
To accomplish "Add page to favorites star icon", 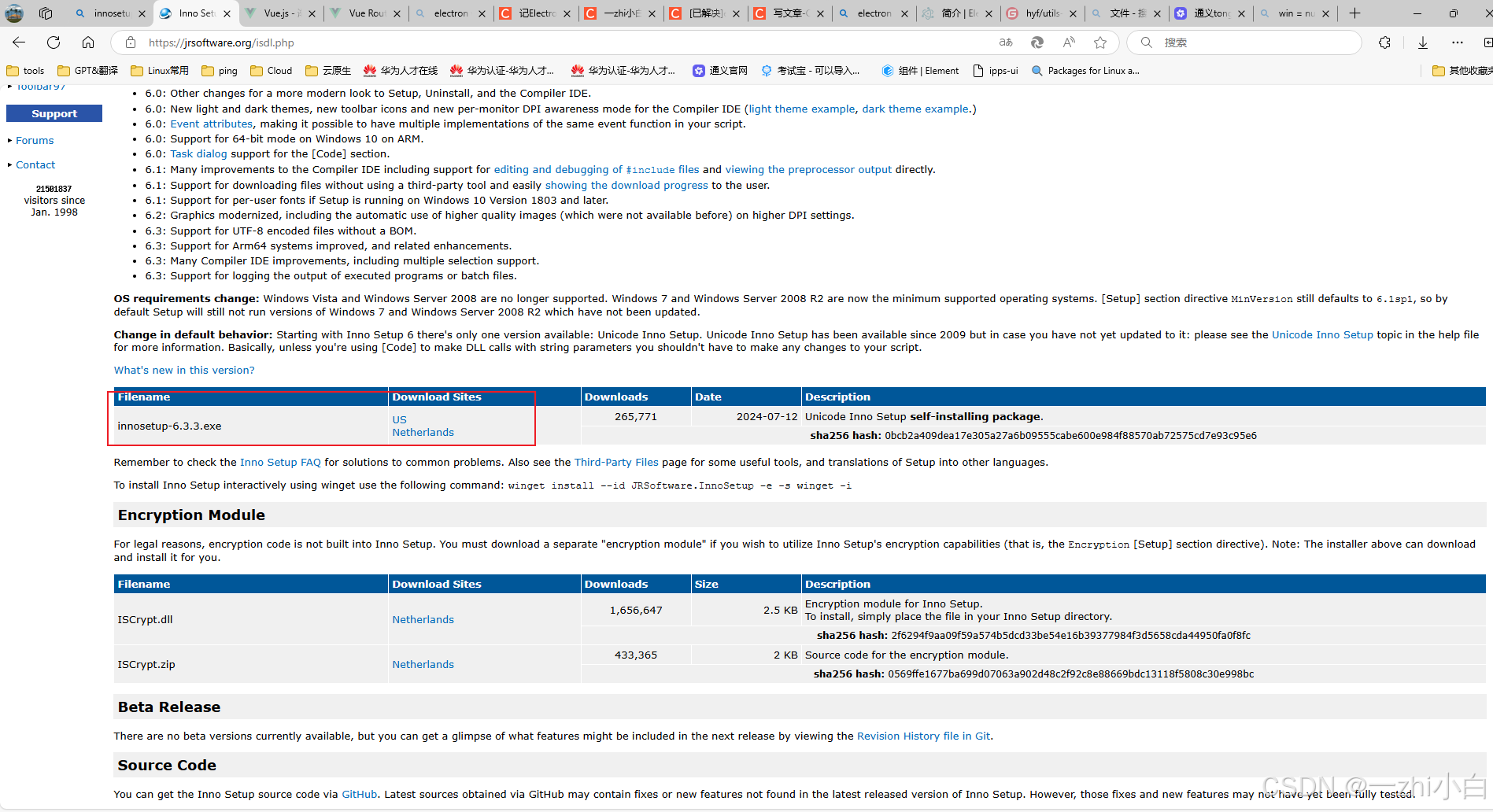I will 1100,42.
